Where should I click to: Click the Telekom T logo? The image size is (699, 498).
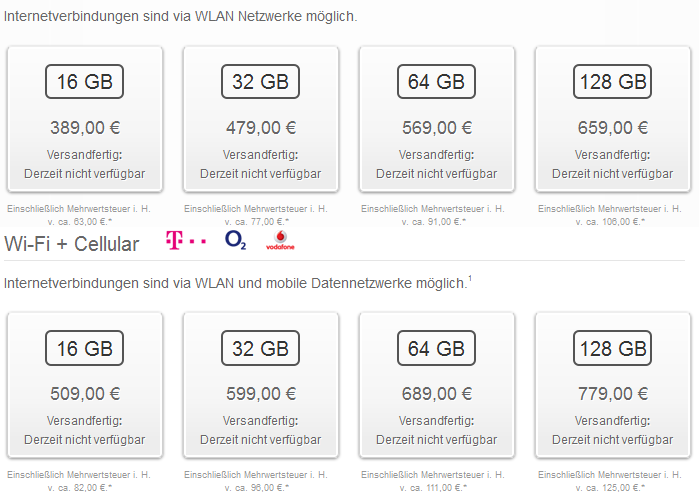pos(185,240)
